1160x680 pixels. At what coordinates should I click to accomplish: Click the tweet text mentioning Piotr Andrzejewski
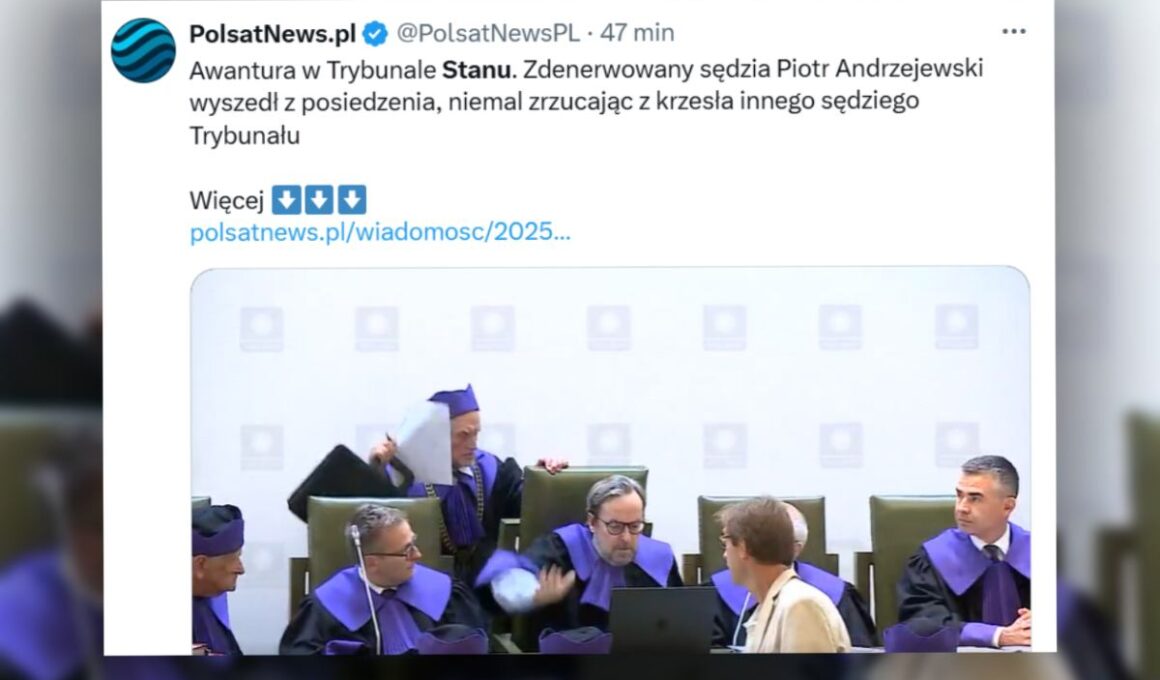586,101
